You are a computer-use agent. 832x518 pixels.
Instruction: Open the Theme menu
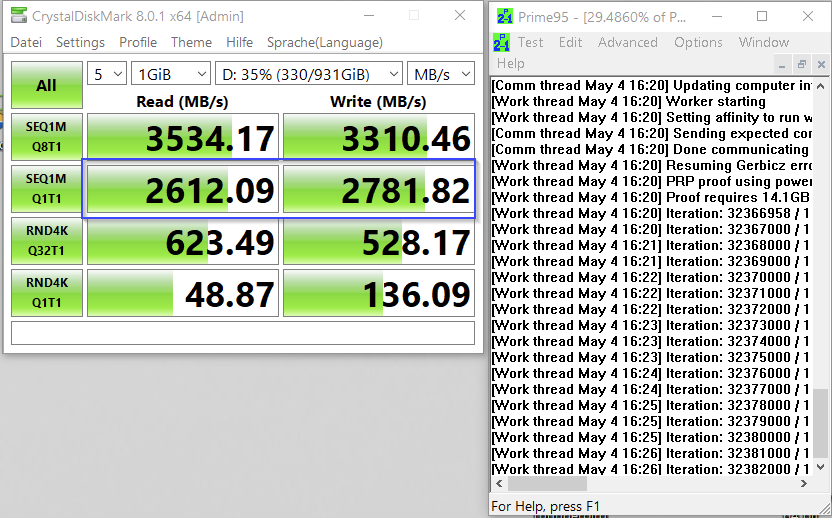[191, 42]
